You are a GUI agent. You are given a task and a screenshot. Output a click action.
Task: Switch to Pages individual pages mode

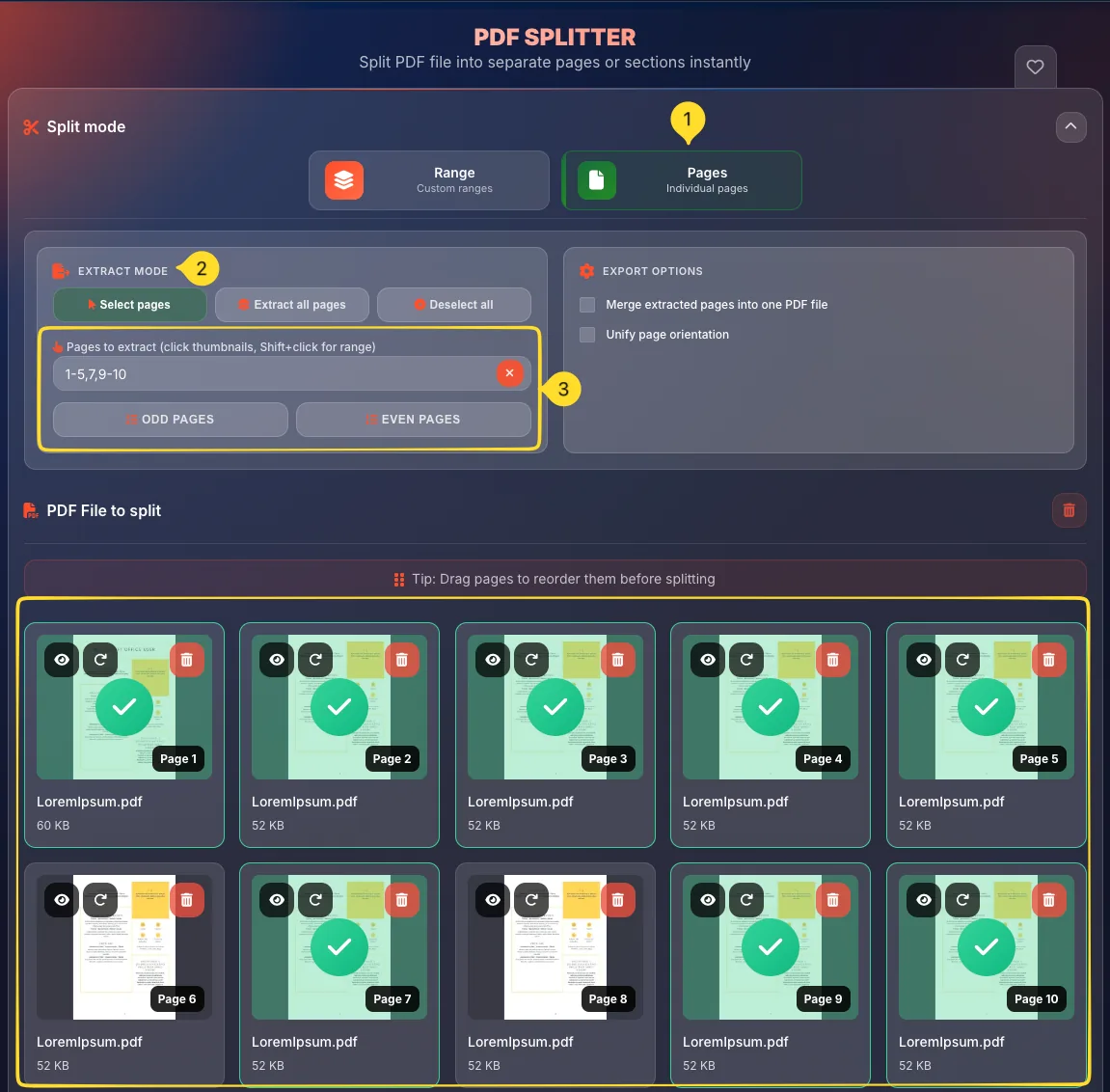click(682, 180)
